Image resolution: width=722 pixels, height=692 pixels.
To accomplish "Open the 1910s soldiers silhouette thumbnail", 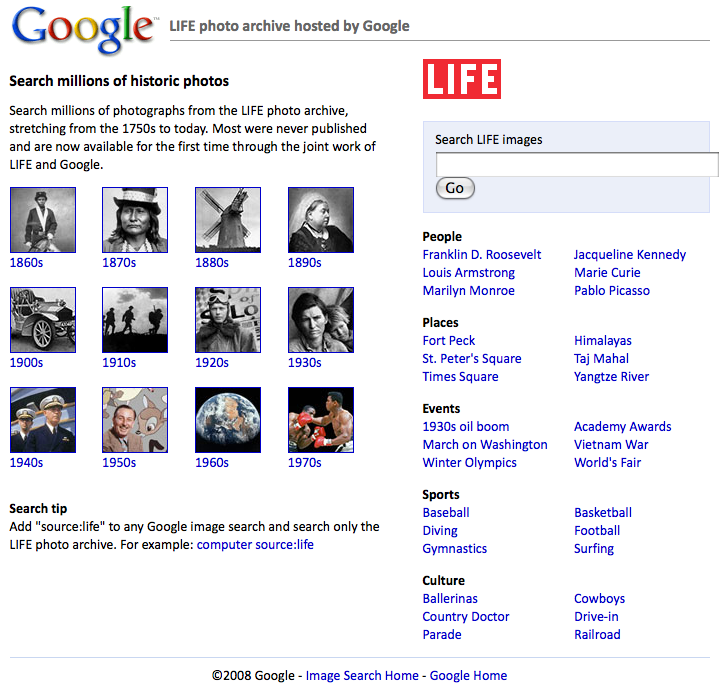I will point(135,320).
